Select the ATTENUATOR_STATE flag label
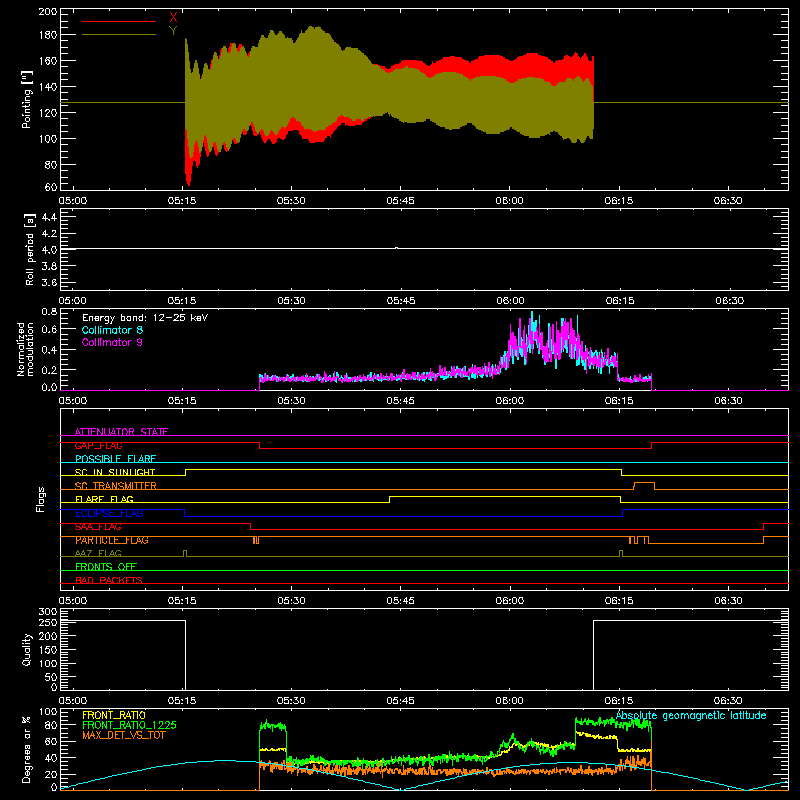 121,432
